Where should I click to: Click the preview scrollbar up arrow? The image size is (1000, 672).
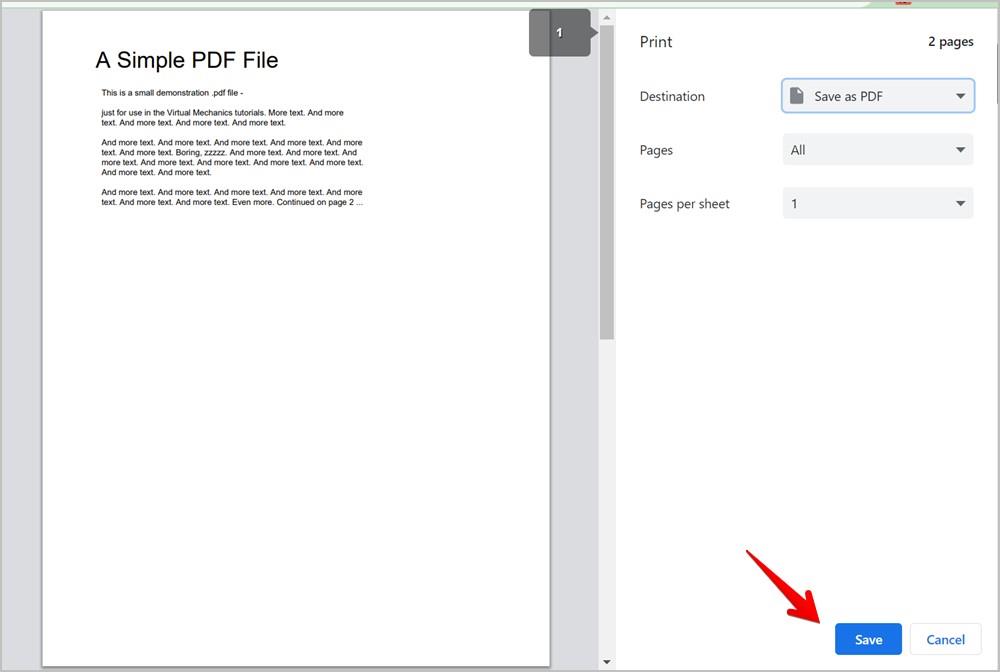pos(607,18)
